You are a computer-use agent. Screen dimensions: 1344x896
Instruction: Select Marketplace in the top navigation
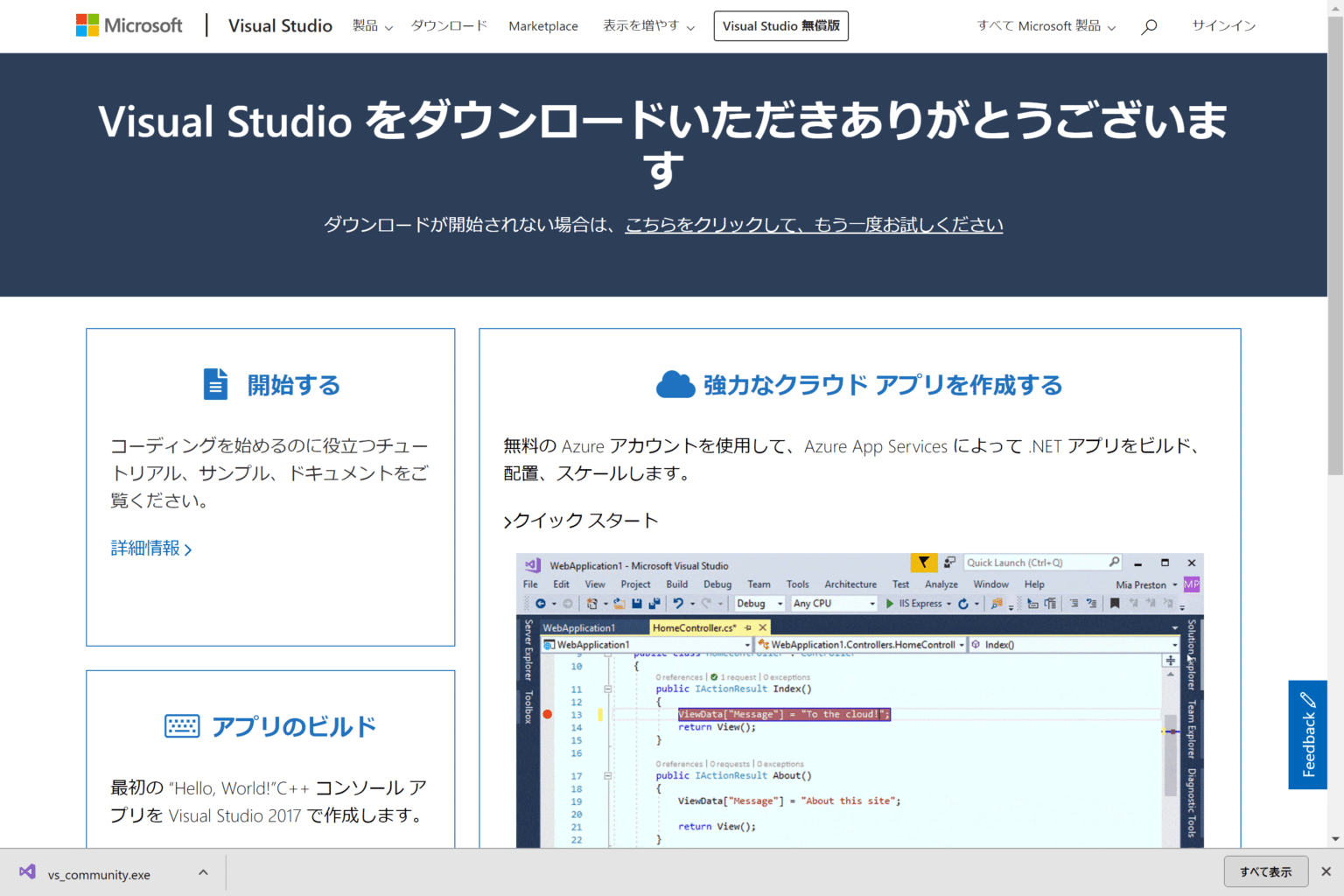(x=542, y=26)
